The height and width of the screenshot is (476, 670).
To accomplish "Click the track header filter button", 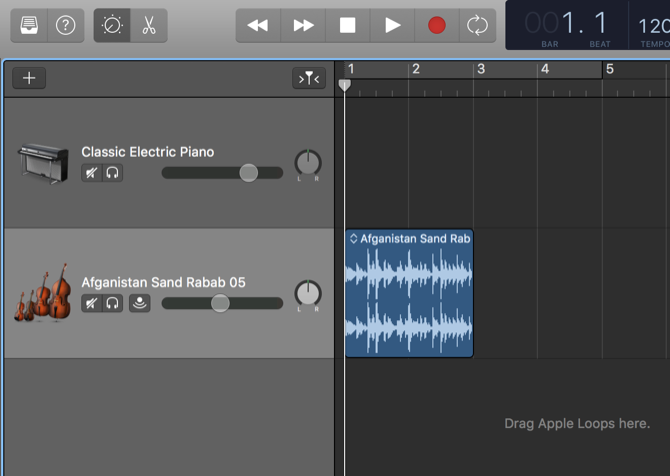I will click(x=308, y=78).
